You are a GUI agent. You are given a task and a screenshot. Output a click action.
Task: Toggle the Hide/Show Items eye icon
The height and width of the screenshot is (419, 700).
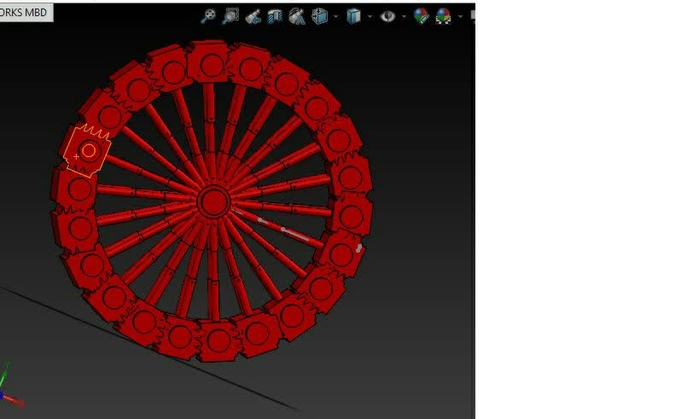(x=387, y=16)
